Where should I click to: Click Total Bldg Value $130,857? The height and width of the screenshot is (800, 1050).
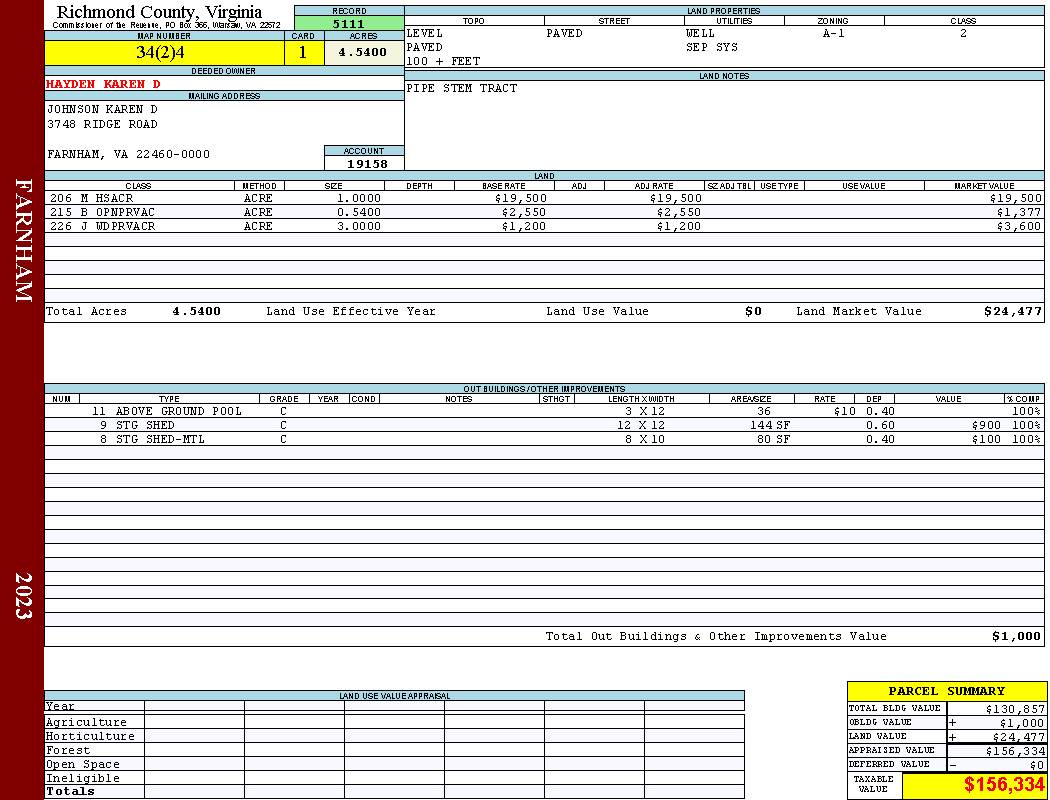point(1015,709)
